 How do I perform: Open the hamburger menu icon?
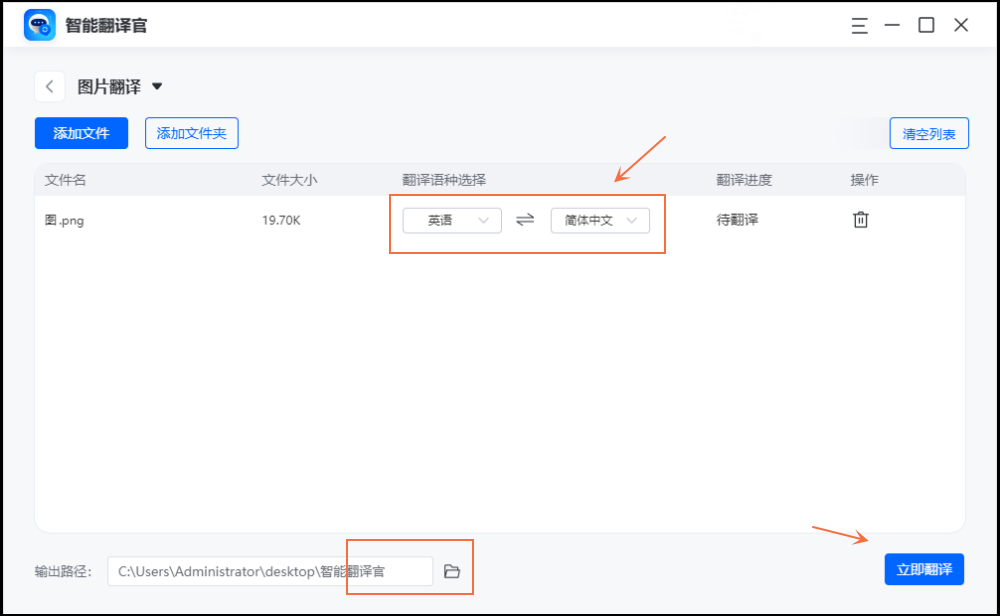pyautogui.click(x=860, y=26)
